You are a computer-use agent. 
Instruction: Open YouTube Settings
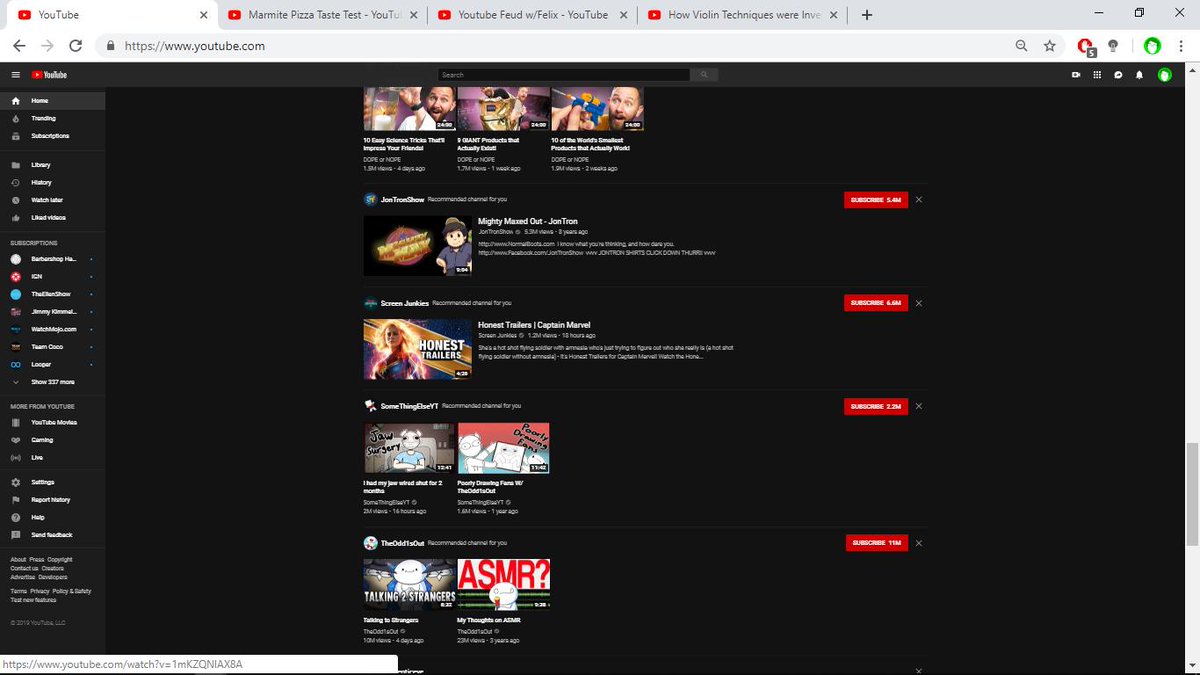click(52, 482)
